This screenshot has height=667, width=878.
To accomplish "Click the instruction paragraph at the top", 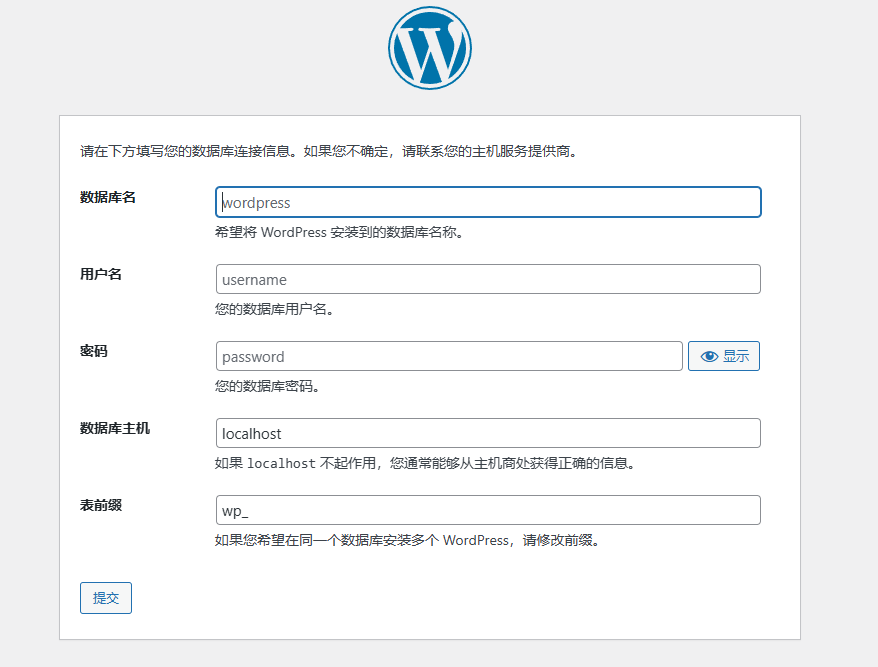I will pos(330,151).
